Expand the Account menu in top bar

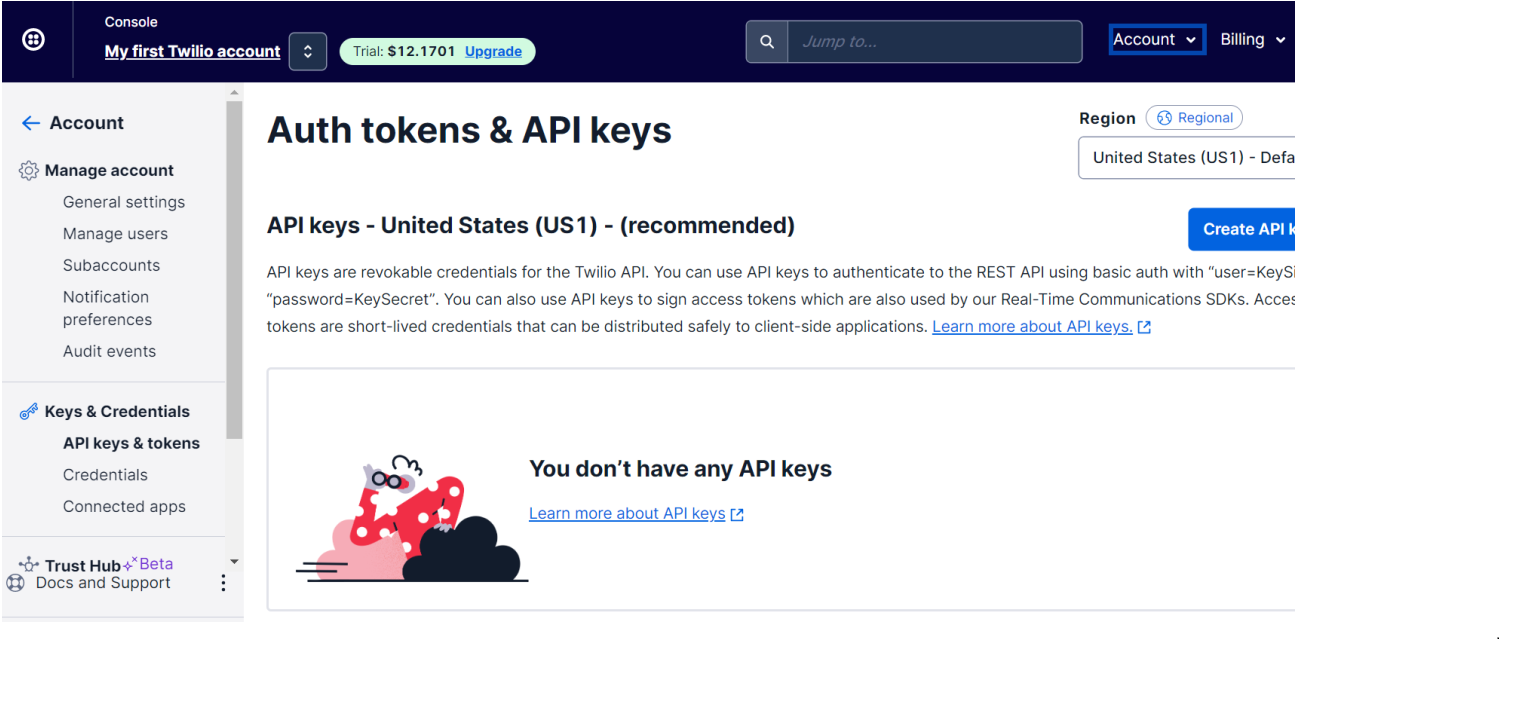click(x=1156, y=40)
